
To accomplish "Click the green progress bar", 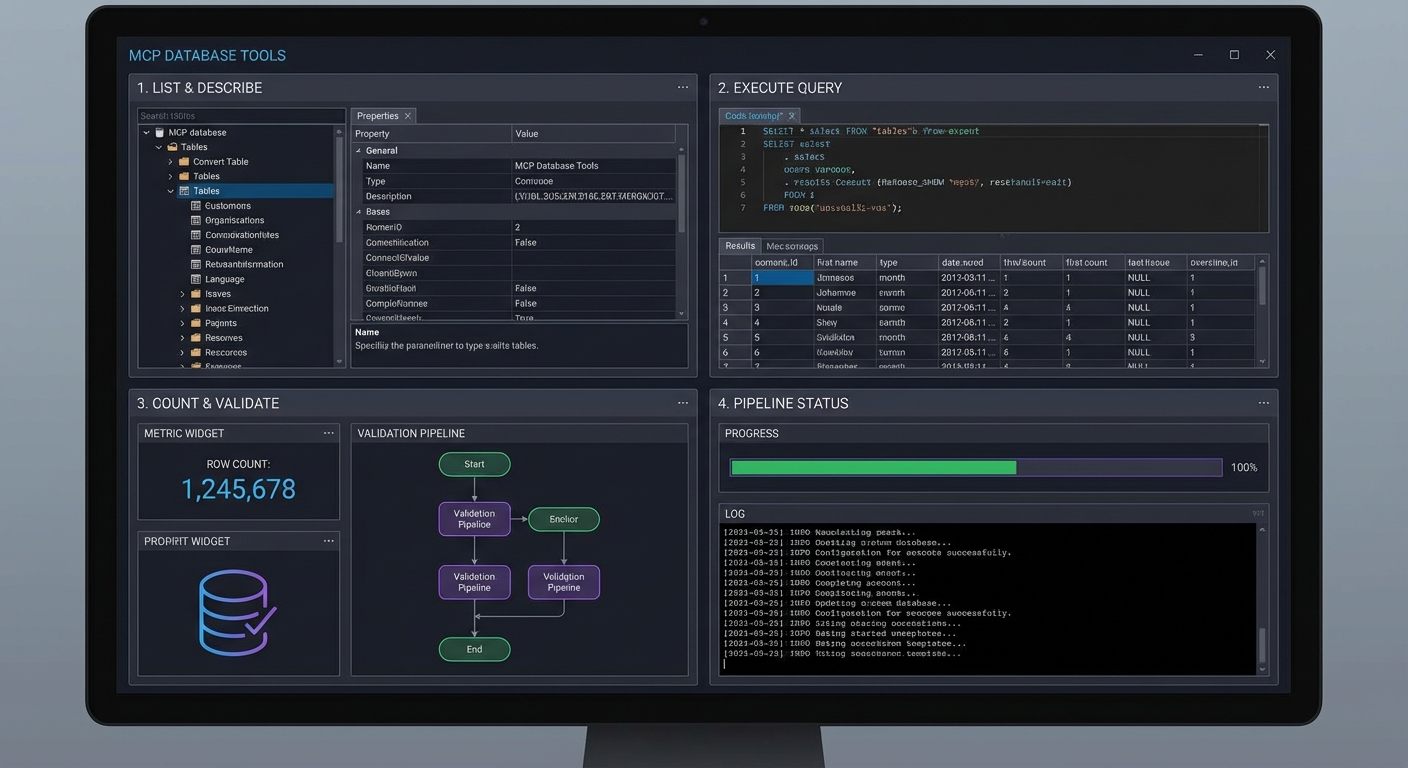I will coord(873,467).
